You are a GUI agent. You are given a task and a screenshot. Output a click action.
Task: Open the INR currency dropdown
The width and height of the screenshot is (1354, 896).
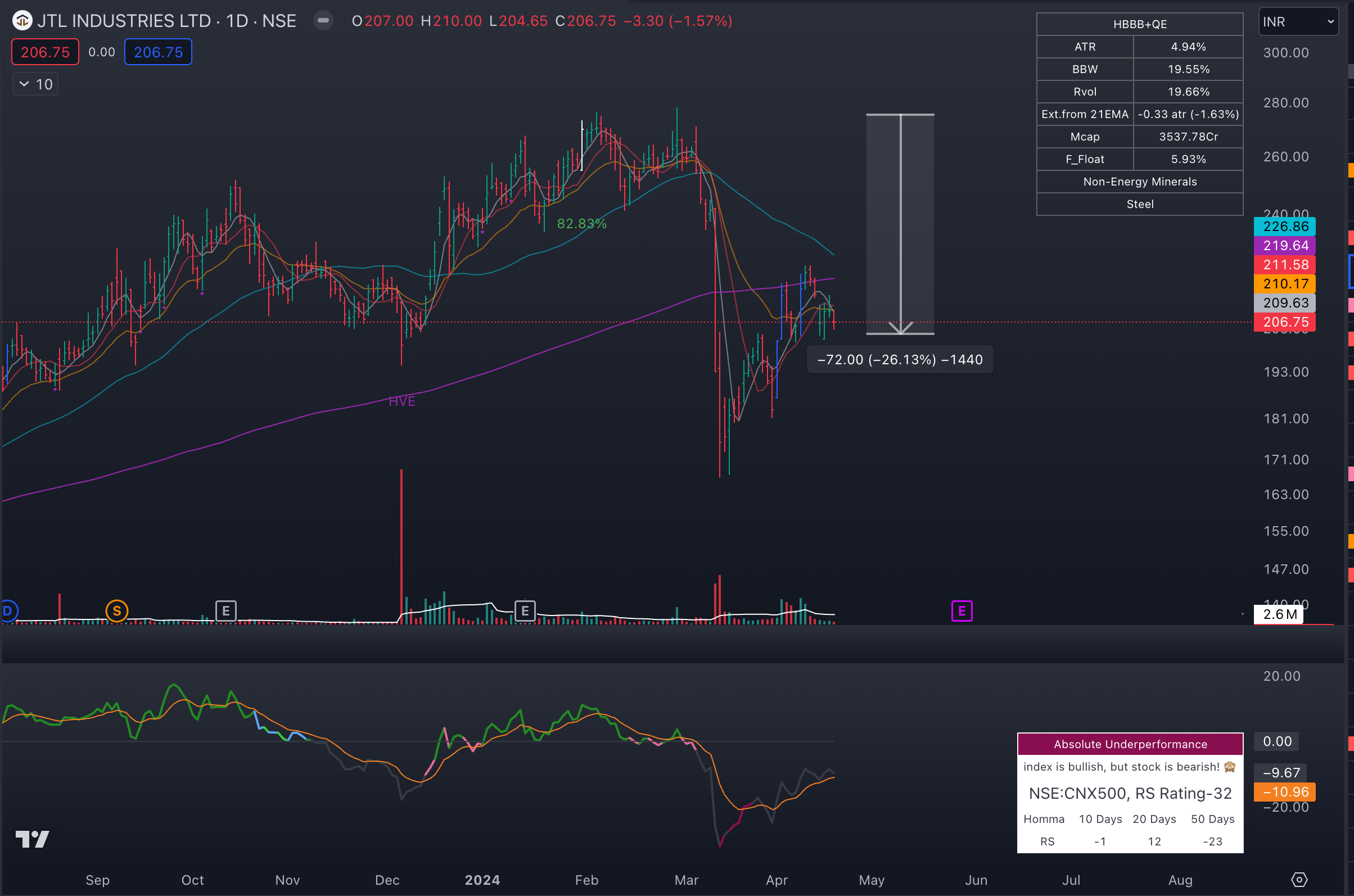point(1298,22)
